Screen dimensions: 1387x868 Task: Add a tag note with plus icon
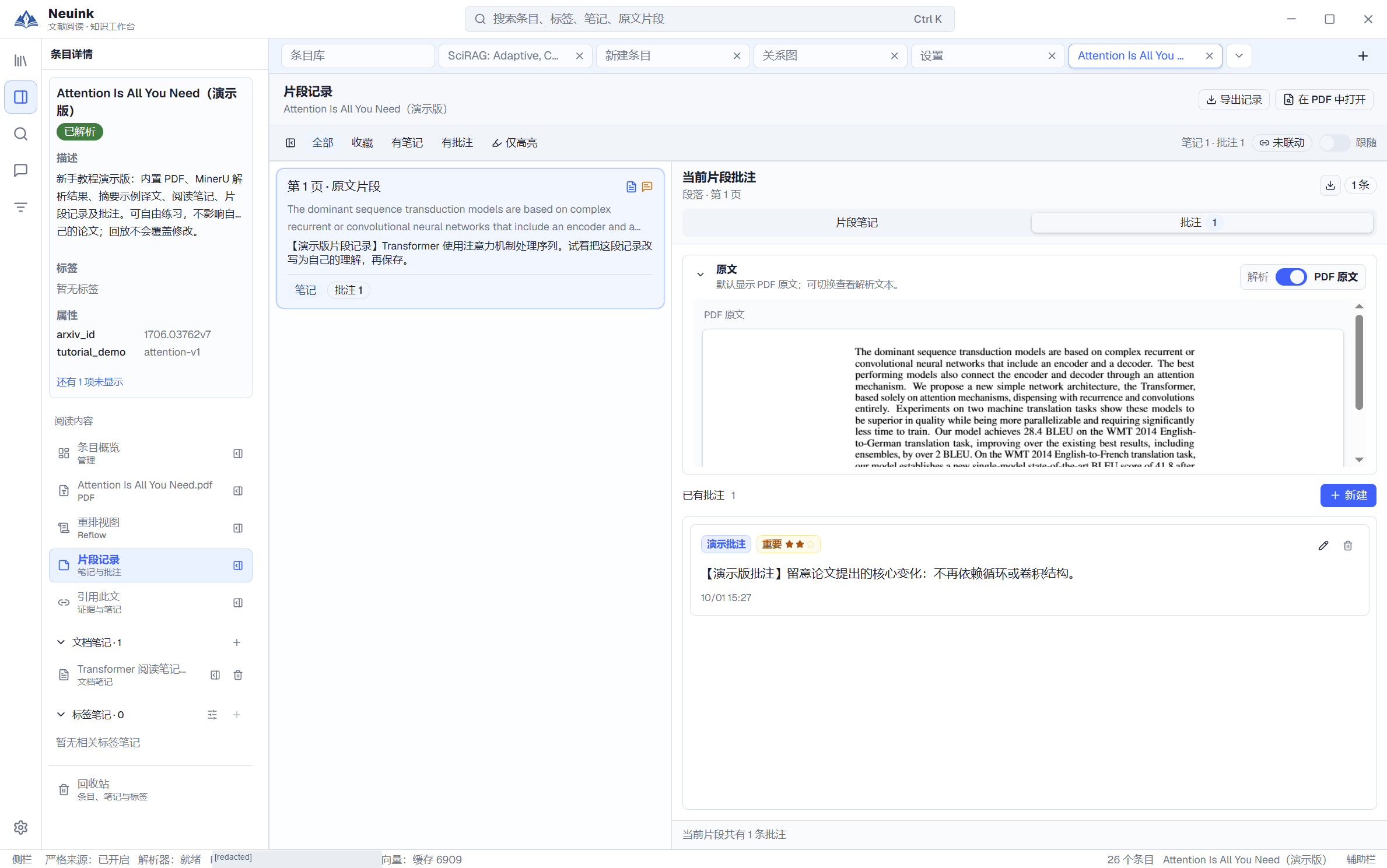click(237, 715)
